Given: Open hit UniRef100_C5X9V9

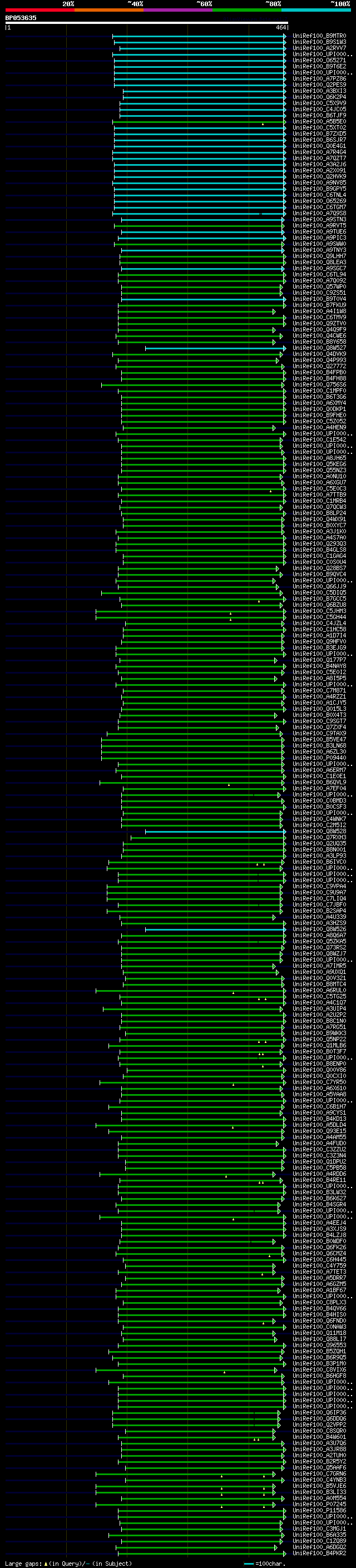Looking at the screenshot, I should (x=319, y=103).
